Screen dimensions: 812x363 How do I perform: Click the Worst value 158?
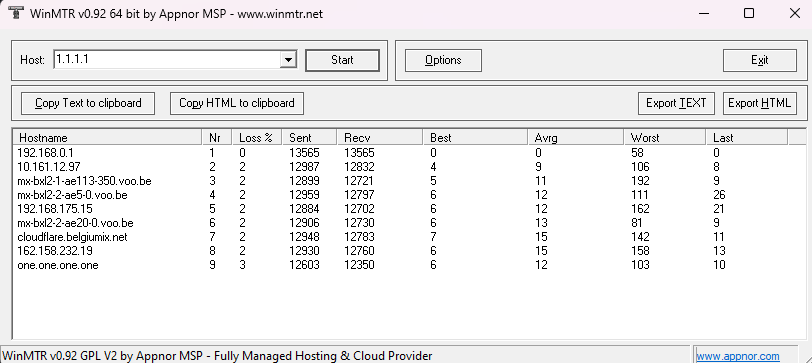pos(640,251)
